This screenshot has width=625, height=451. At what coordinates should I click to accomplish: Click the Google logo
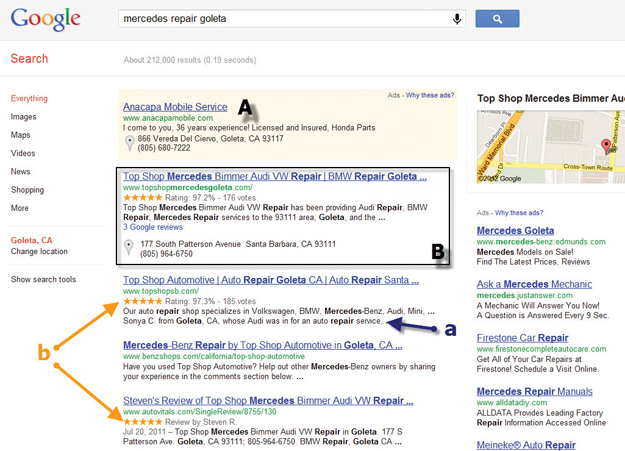[x=45, y=19]
